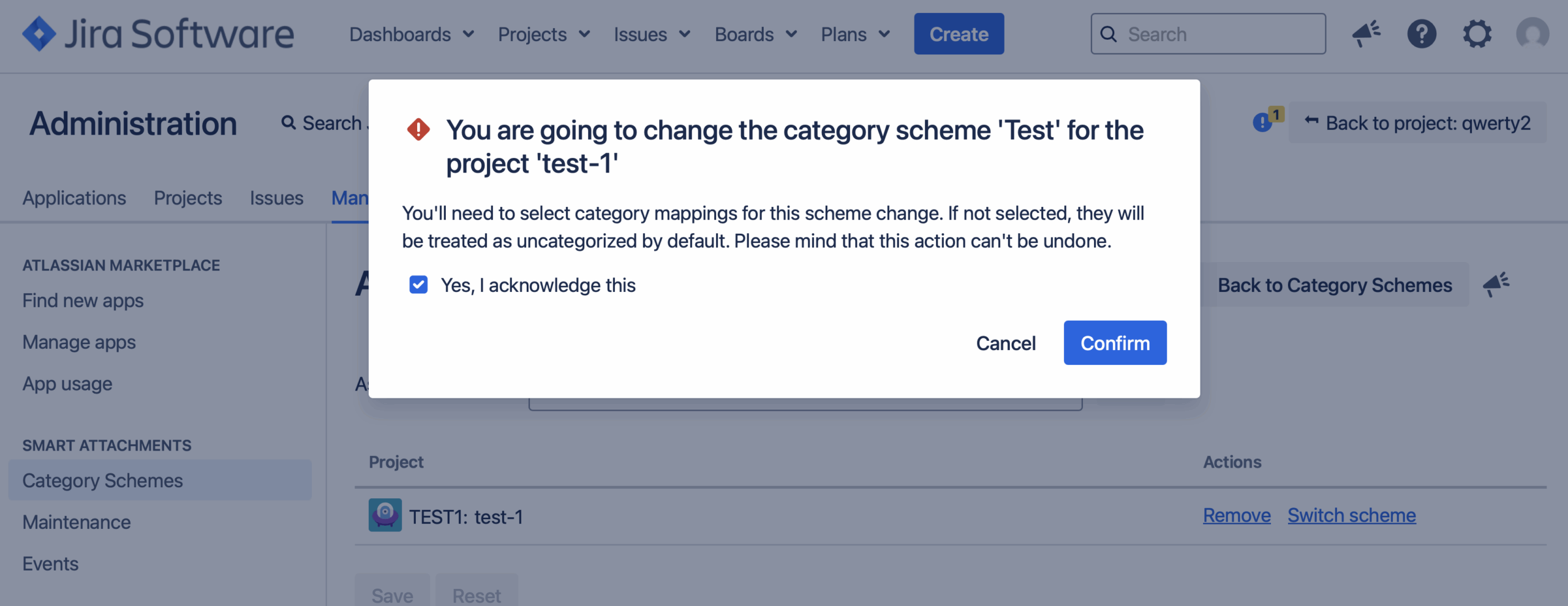Open the Plans dropdown menu

pos(854,34)
